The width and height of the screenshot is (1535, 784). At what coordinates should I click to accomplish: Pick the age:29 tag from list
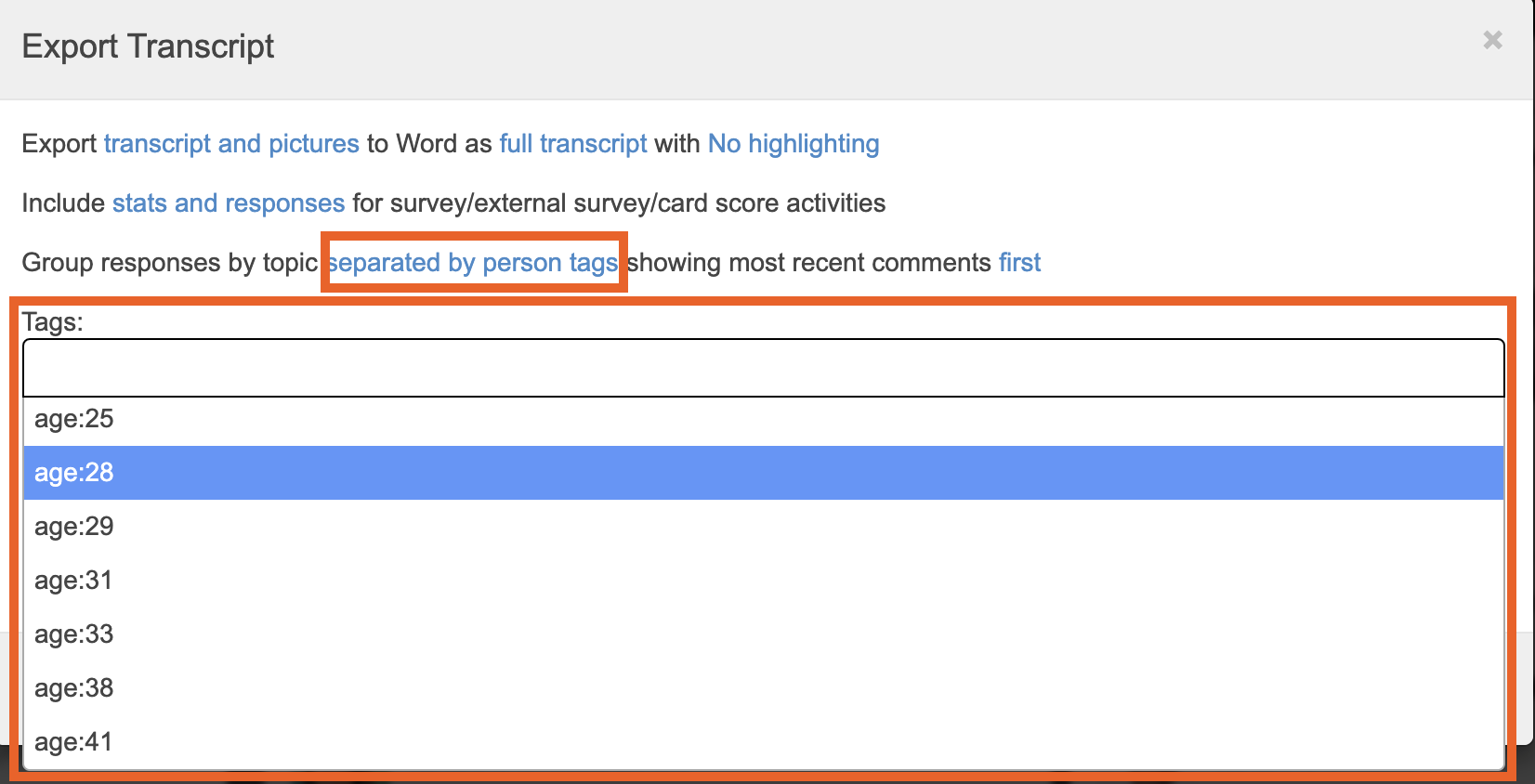click(x=74, y=527)
